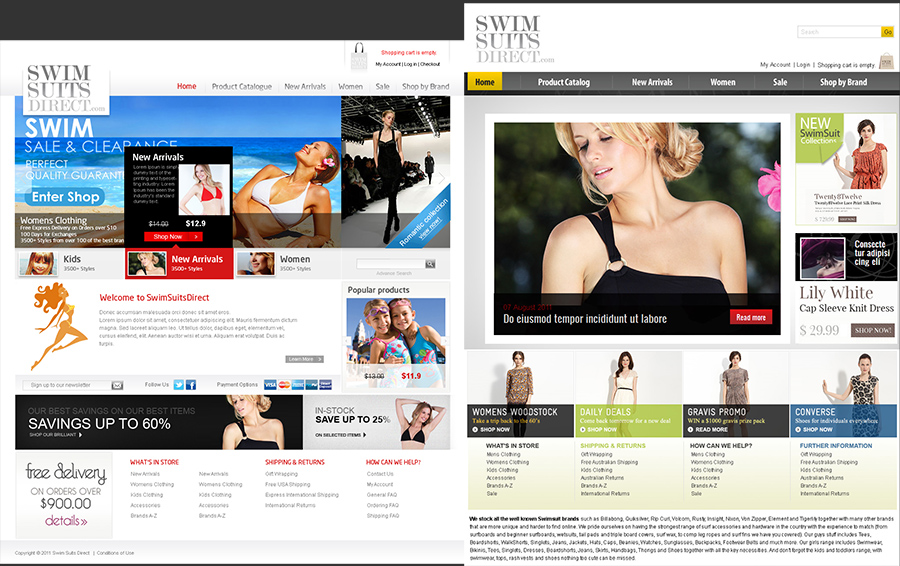Click the newsletter envelope submit icon
The width and height of the screenshot is (900, 566).
117,385
